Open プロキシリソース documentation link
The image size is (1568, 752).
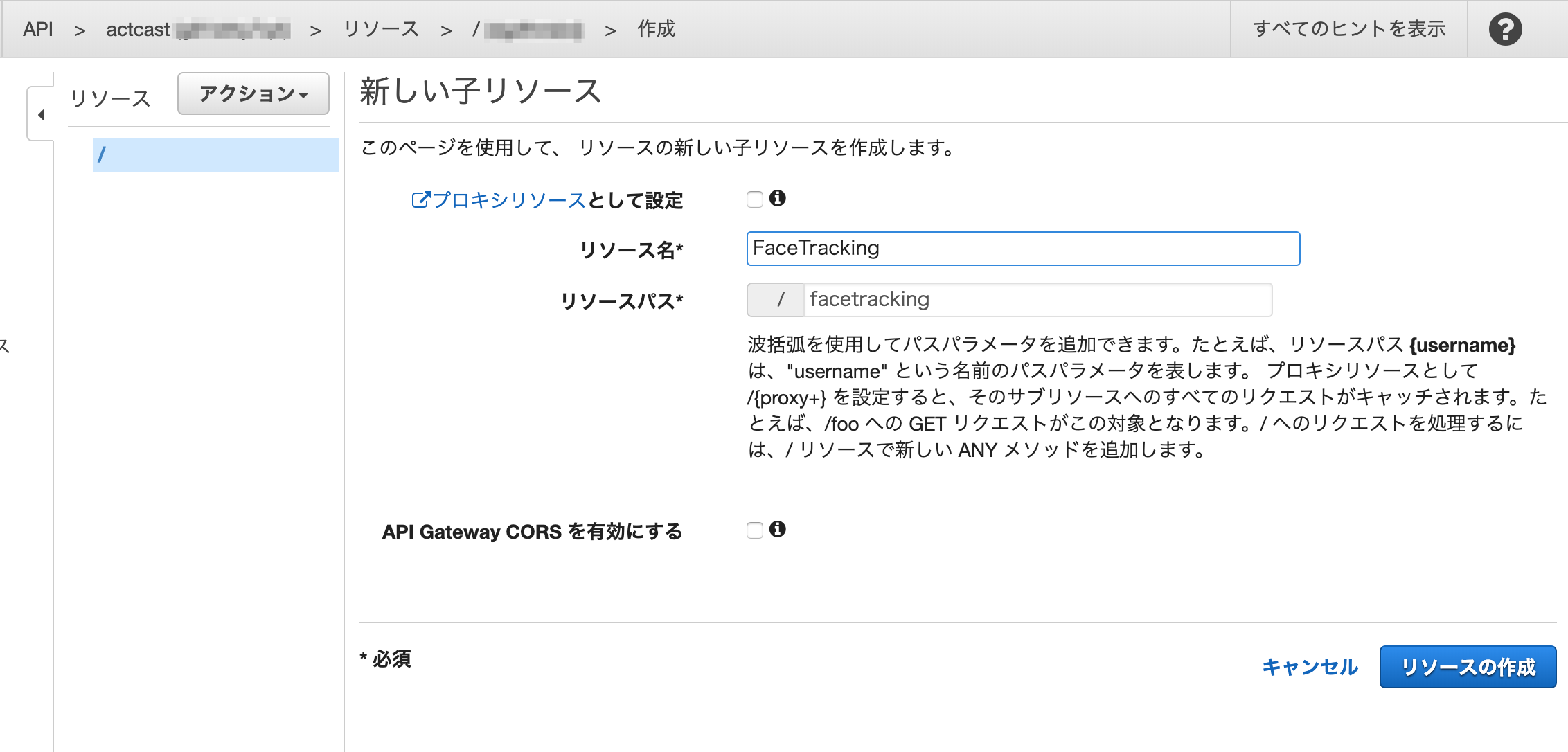tap(509, 200)
